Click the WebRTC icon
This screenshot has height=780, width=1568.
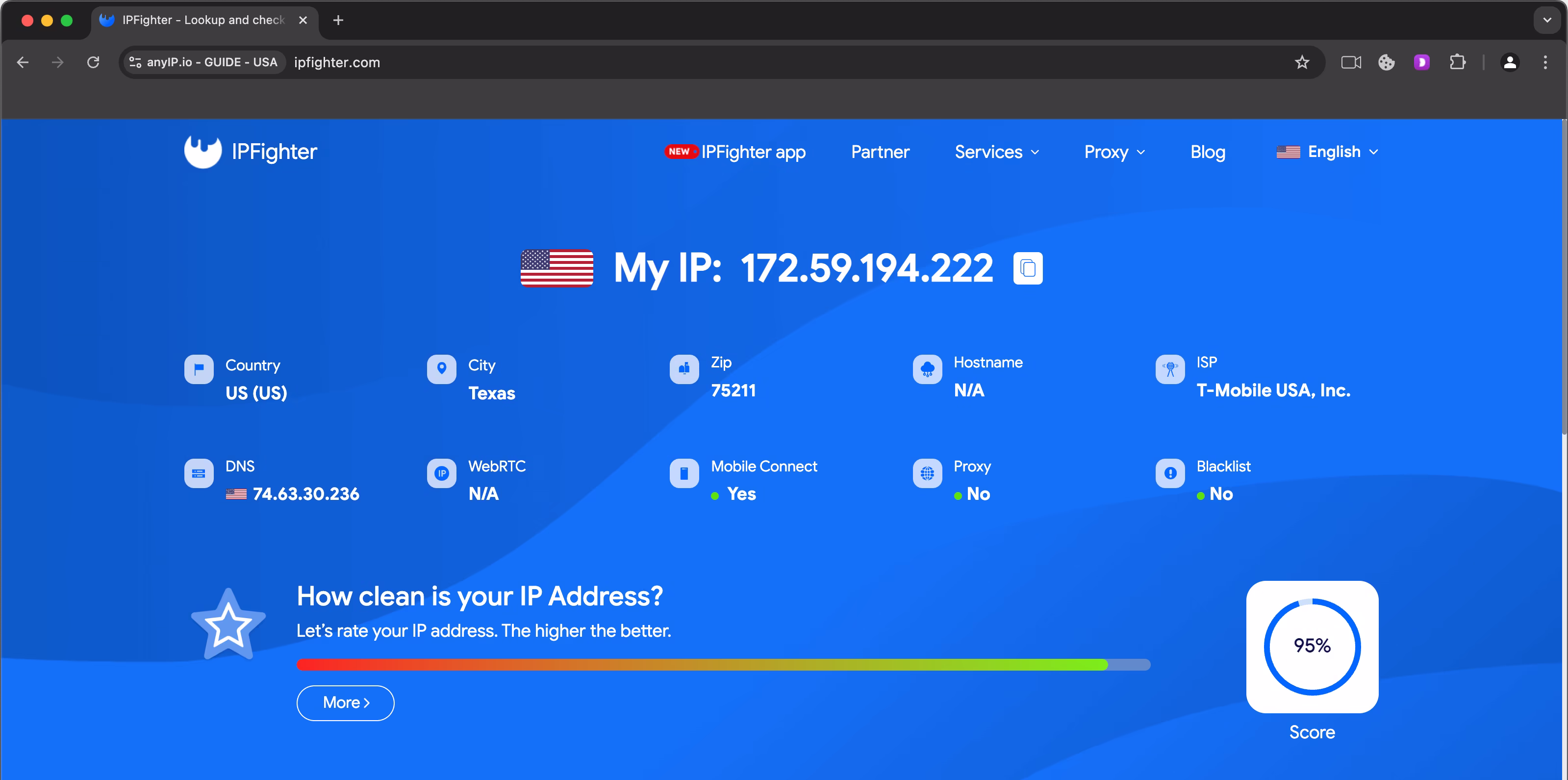point(441,473)
